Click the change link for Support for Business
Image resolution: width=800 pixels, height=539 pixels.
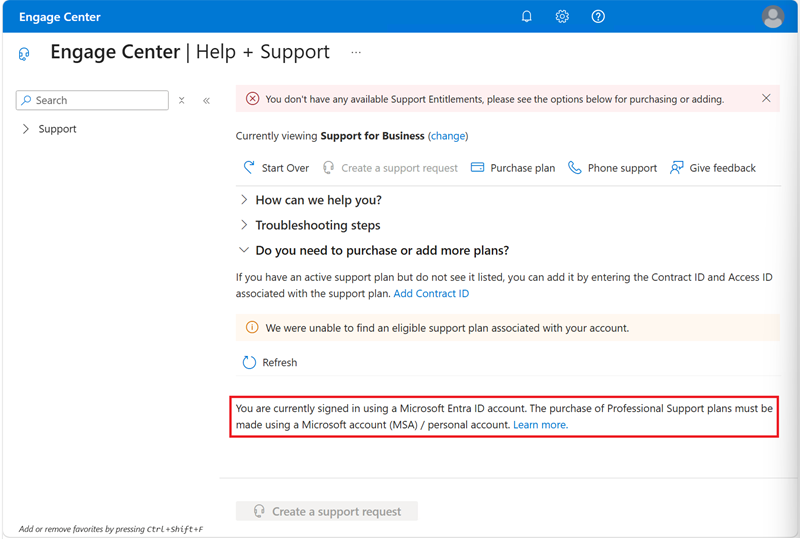click(447, 136)
